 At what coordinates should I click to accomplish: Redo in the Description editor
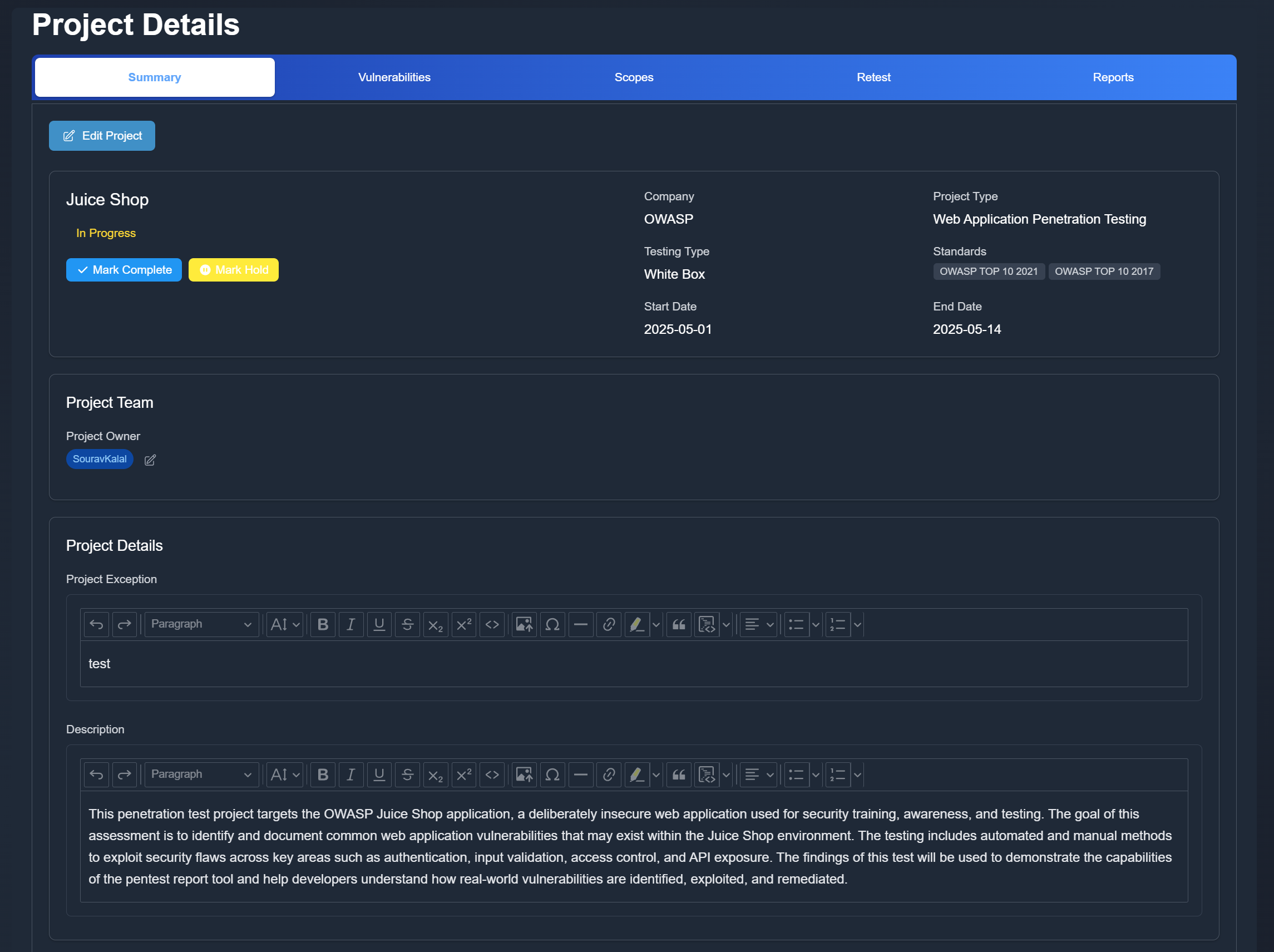125,775
